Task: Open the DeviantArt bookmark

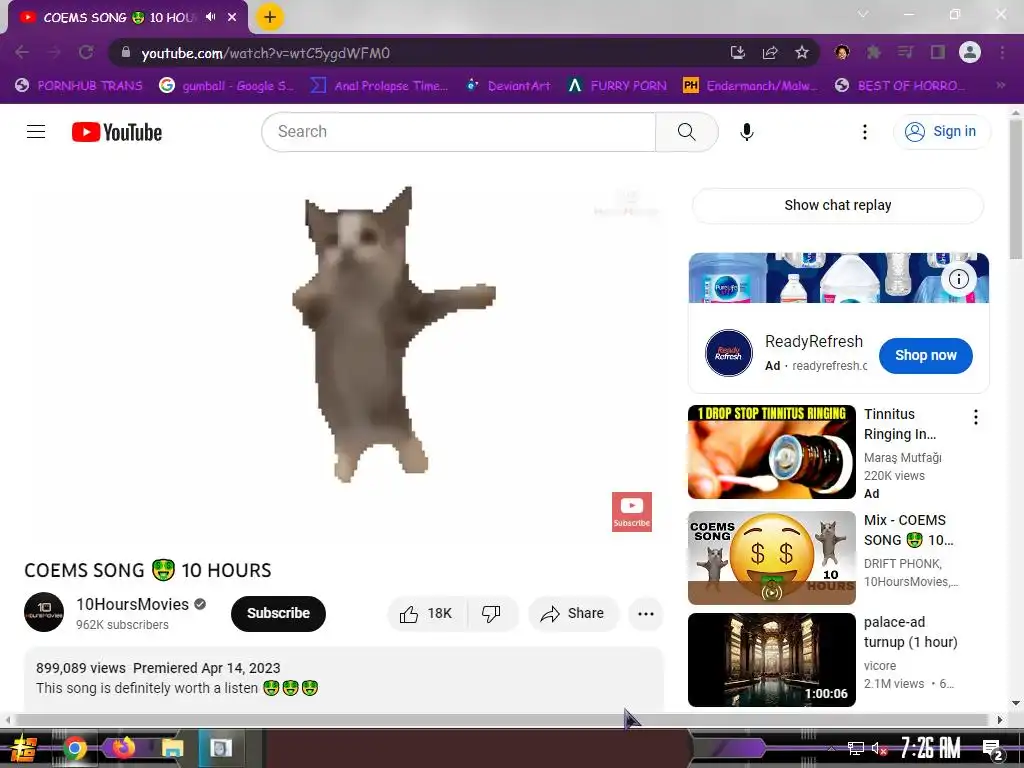Action: click(x=508, y=86)
